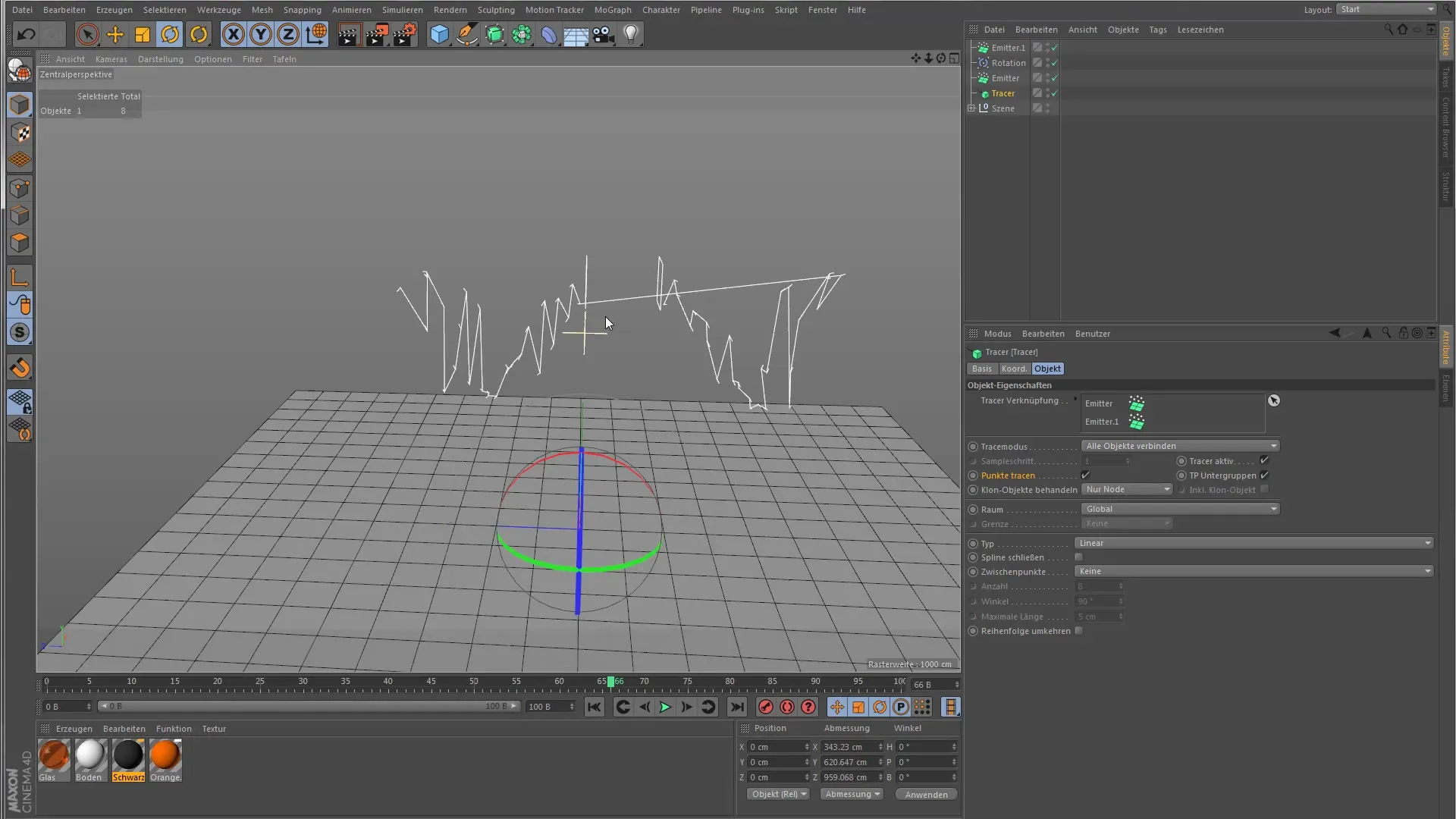Open the Typ Linear dropdown
The height and width of the screenshot is (819, 1456).
coord(1254,543)
